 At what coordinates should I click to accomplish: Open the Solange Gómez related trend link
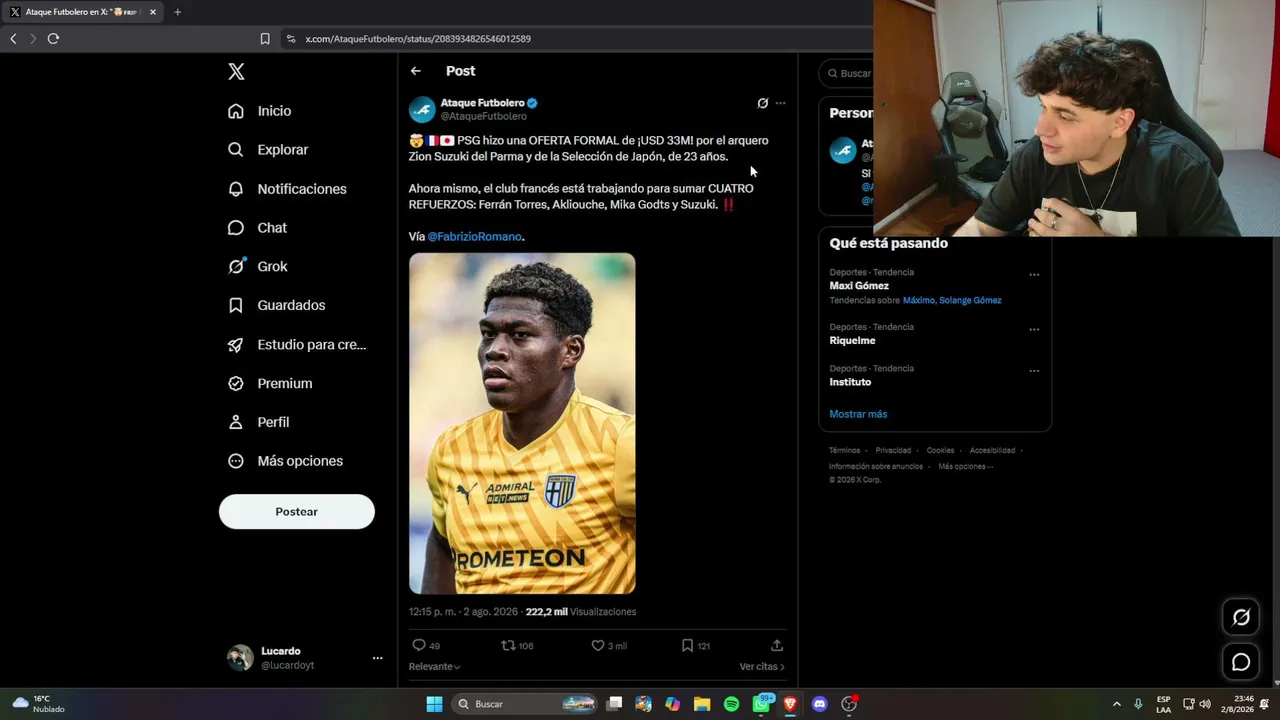click(970, 300)
